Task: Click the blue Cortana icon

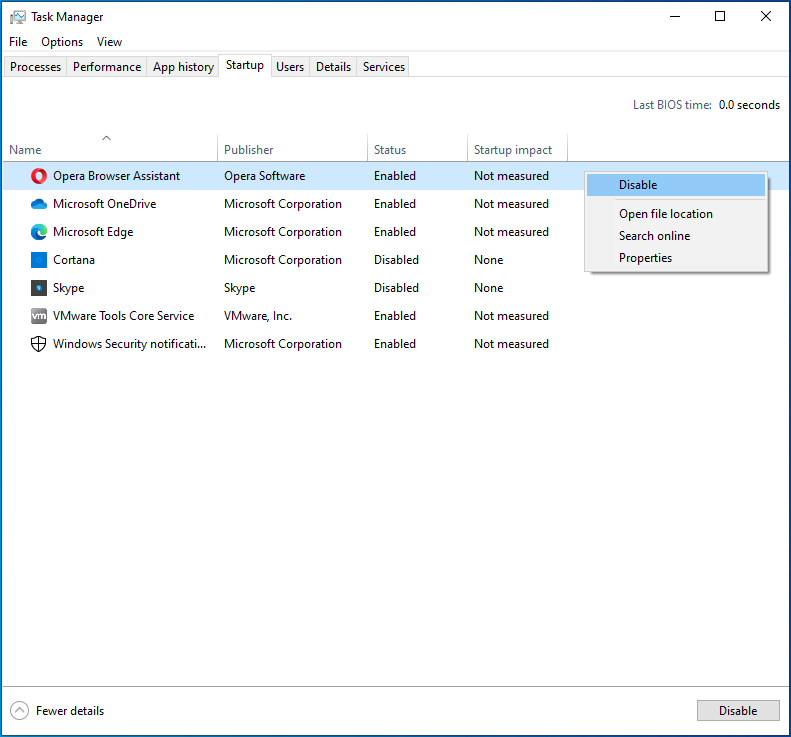Action: (39, 260)
